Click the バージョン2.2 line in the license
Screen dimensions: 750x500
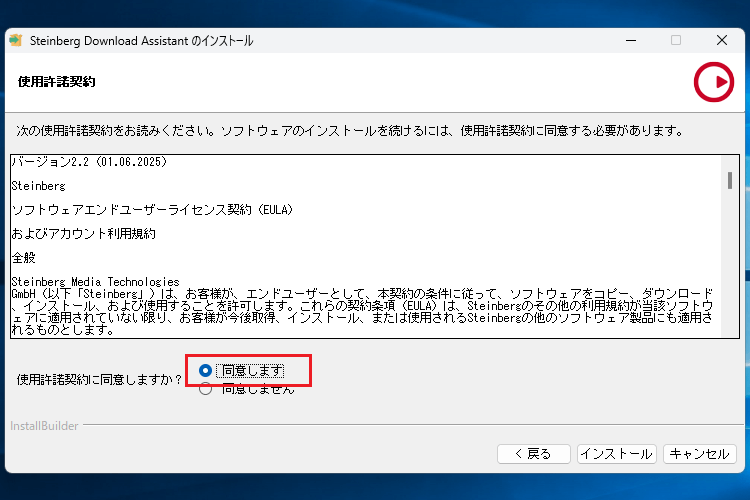pos(88,161)
